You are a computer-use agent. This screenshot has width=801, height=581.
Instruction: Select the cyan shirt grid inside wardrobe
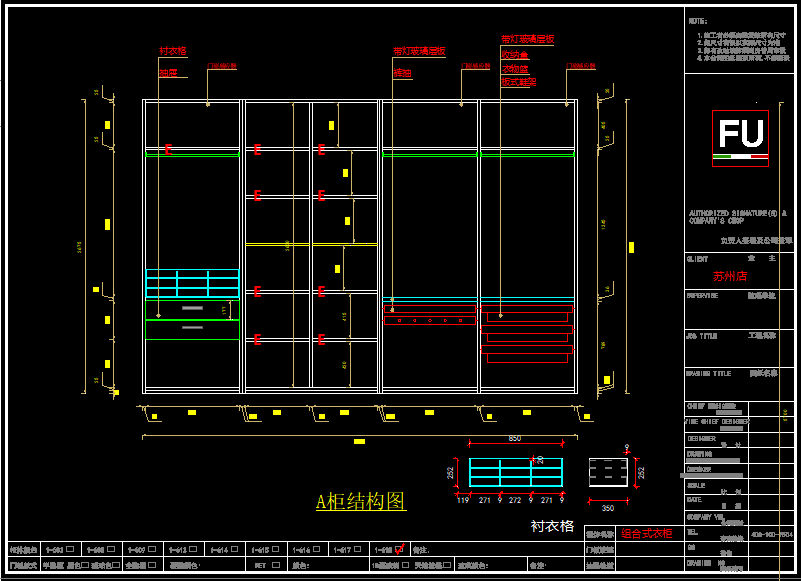tap(192, 284)
